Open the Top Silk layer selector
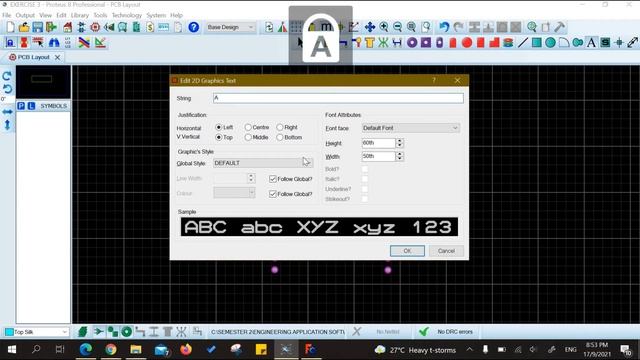Screen dimensions: 640x360 click(36, 332)
